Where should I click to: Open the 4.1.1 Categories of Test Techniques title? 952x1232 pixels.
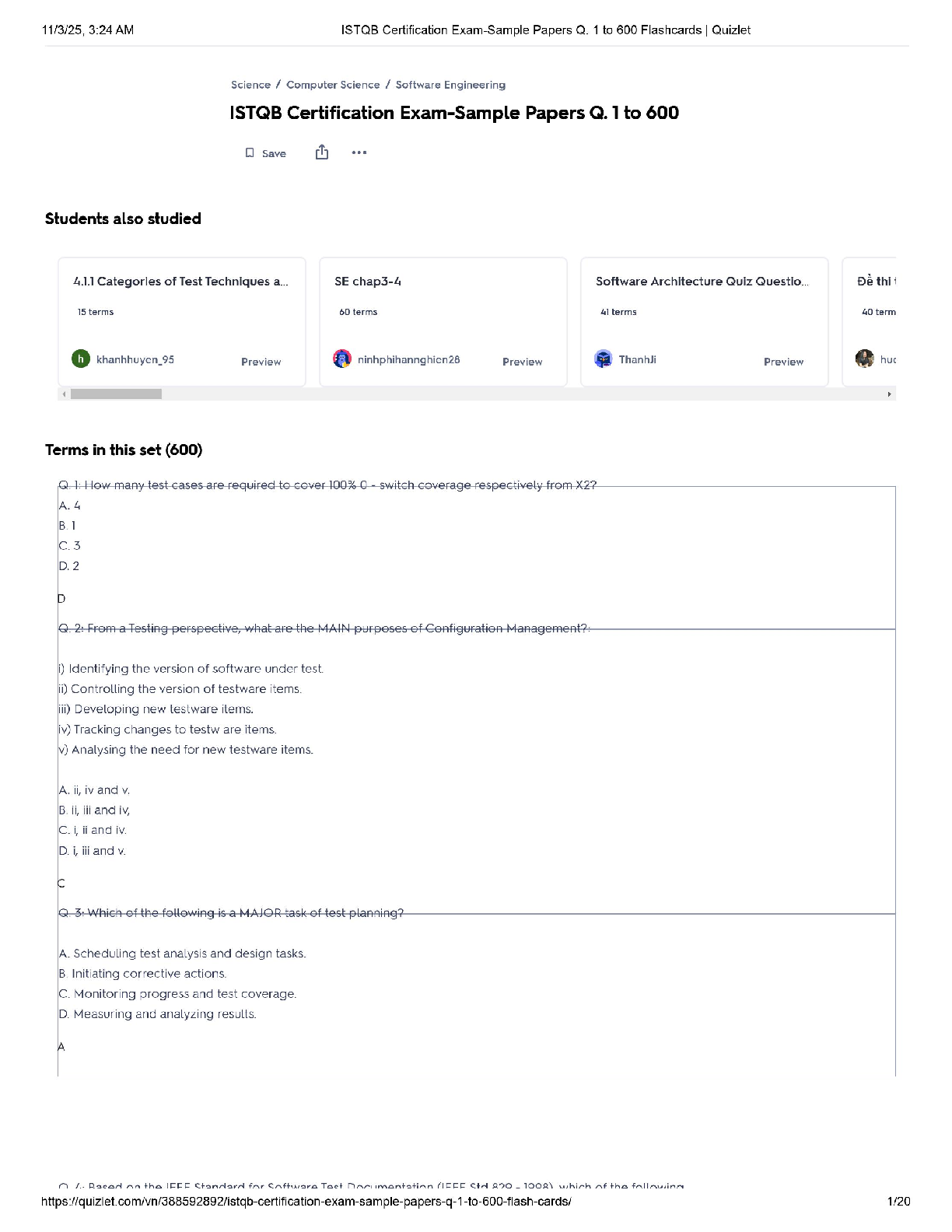point(180,282)
